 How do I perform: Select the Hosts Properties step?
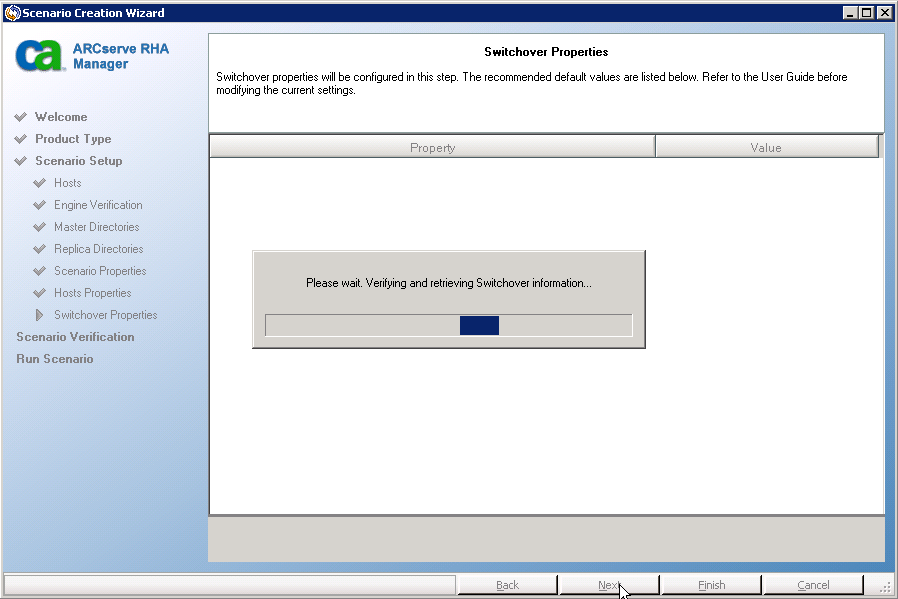point(92,293)
